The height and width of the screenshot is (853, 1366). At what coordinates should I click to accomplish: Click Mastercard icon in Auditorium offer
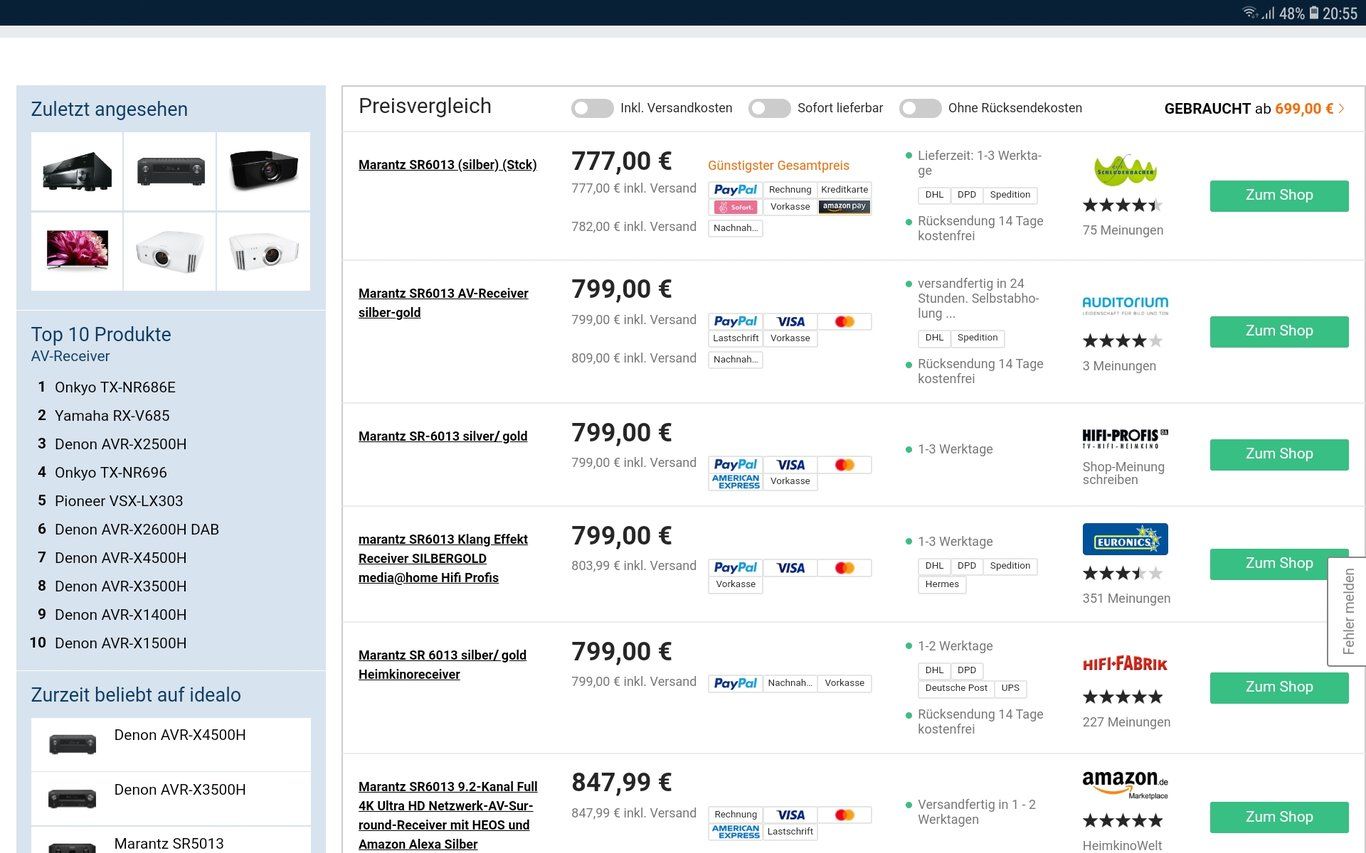(844, 322)
